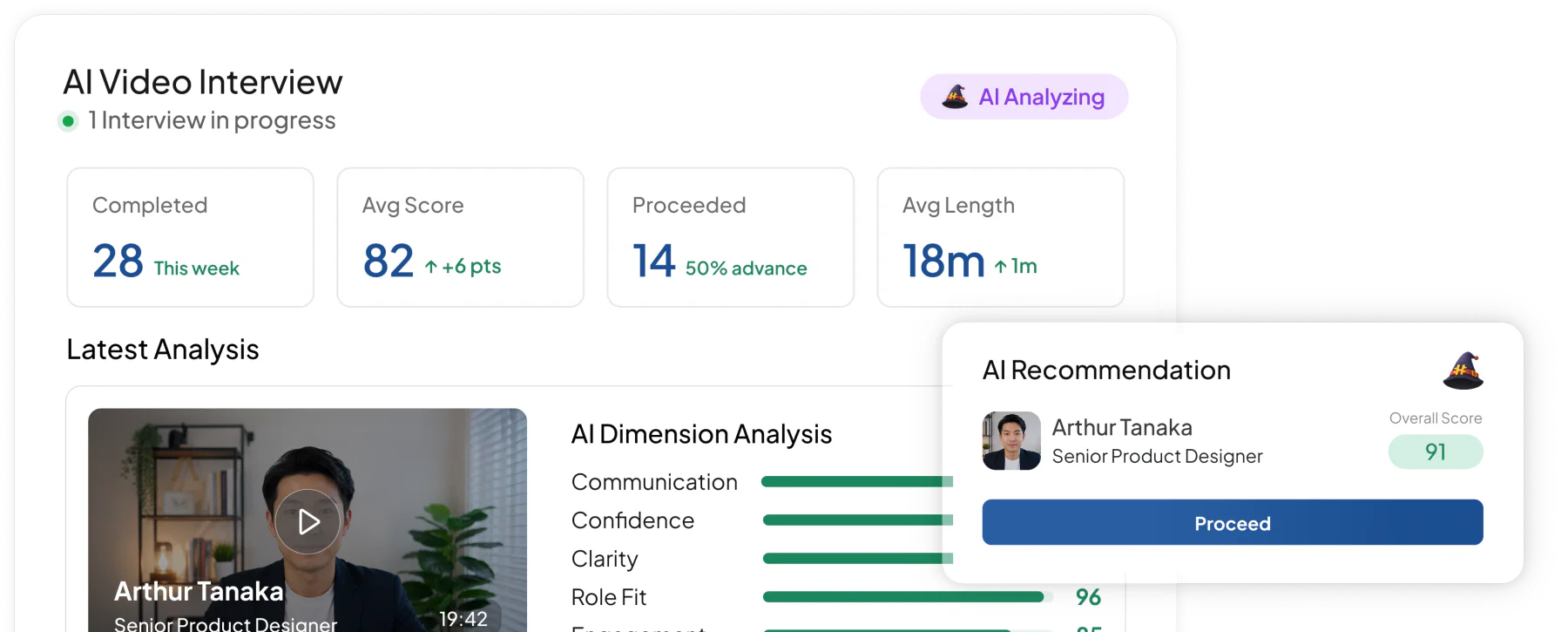Viewport: 1568px width, 632px height.
Task: Click the 'Arthur Tanaka' caption on video
Action: click(x=199, y=591)
